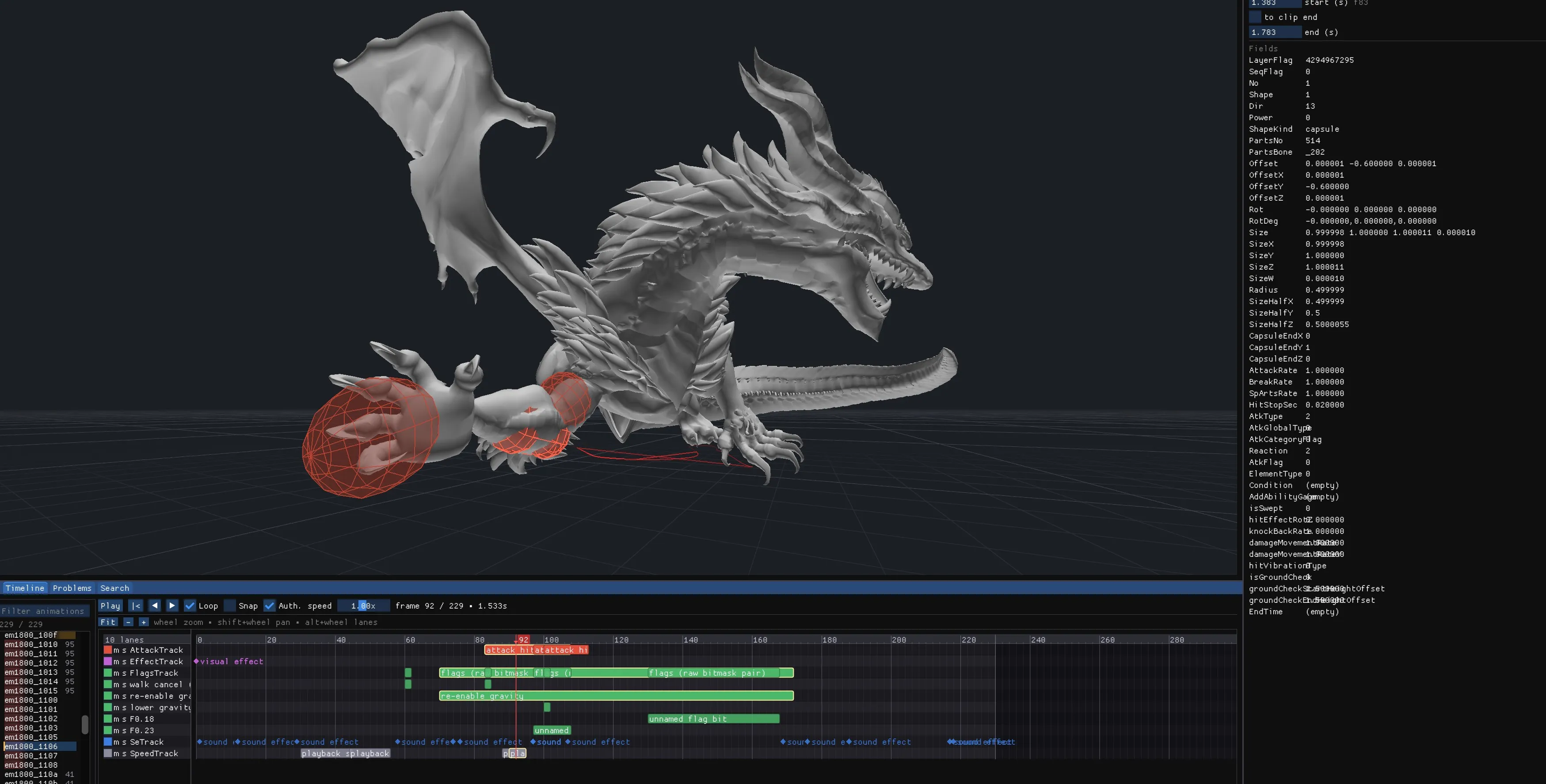Click small green marker on lower gravity lane
Screen dimensions: 1546x784
(547, 707)
